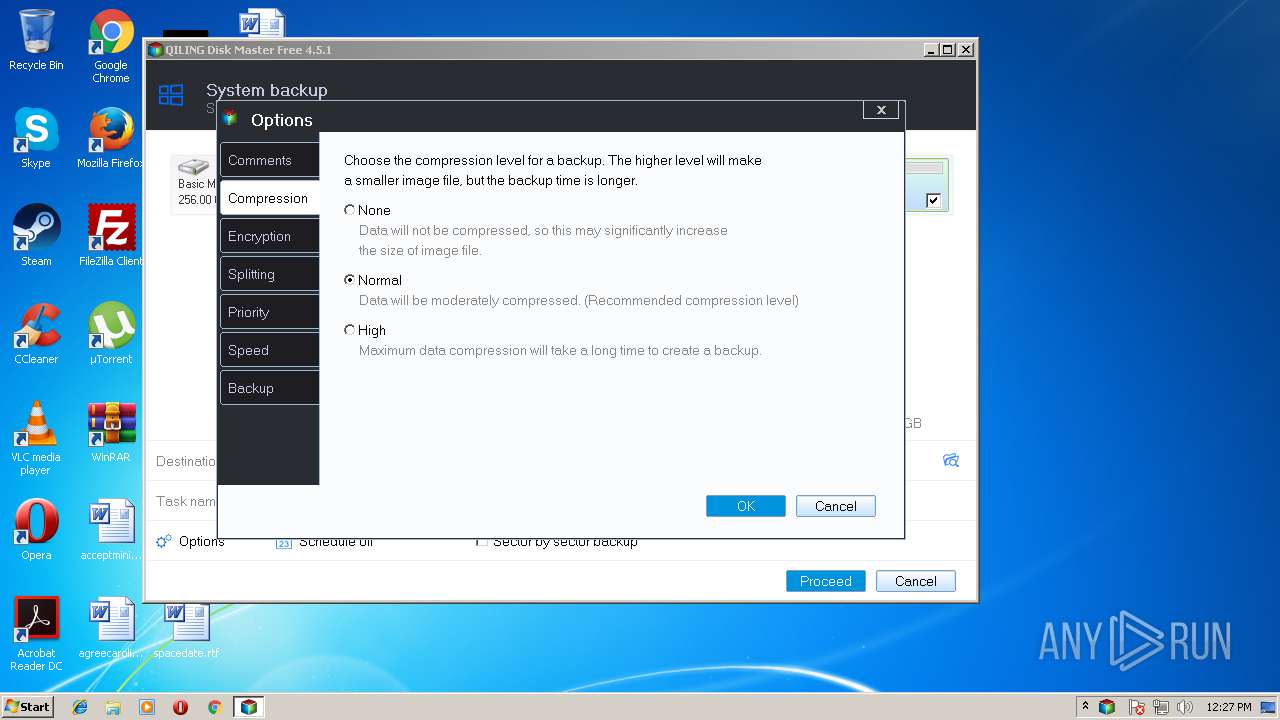1280x720 pixels.
Task: Select the None compression radio button
Action: (x=349, y=210)
